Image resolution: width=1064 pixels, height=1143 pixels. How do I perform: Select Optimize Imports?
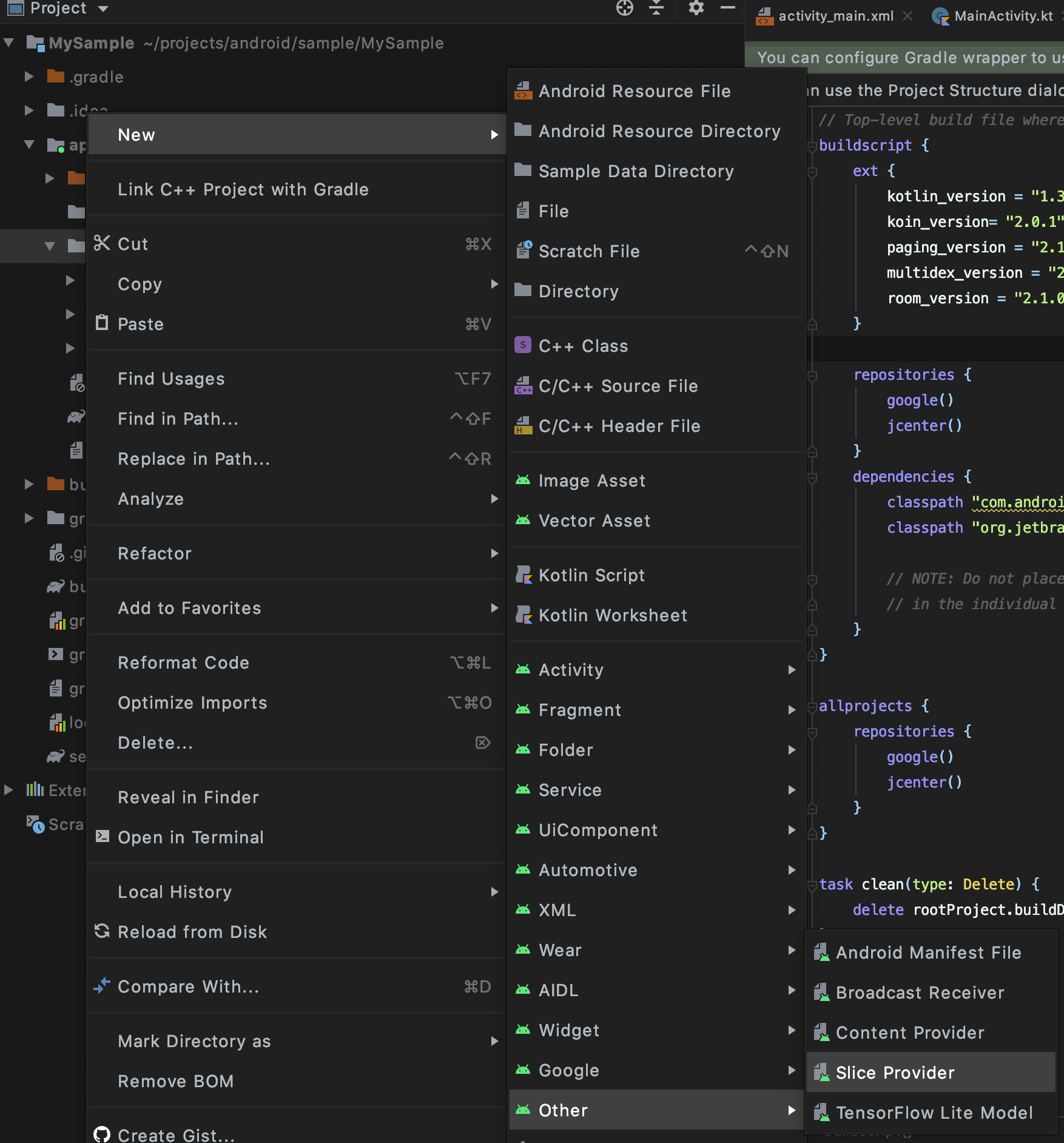click(x=298, y=703)
